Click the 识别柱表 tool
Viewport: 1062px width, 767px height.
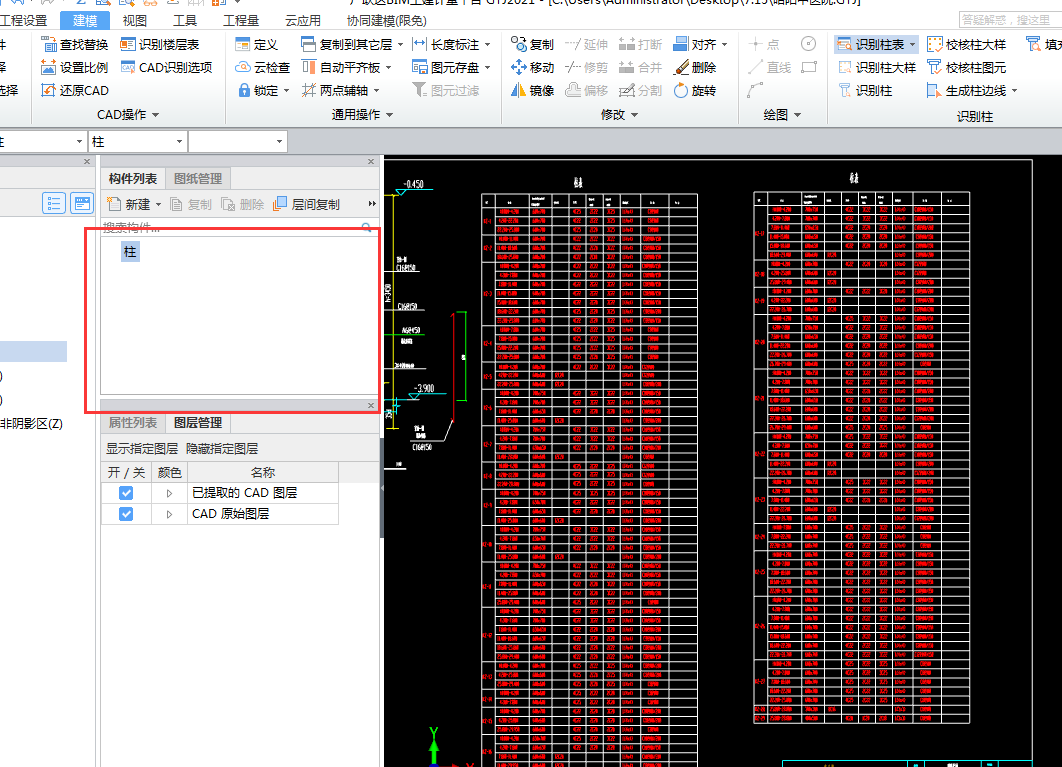click(871, 45)
